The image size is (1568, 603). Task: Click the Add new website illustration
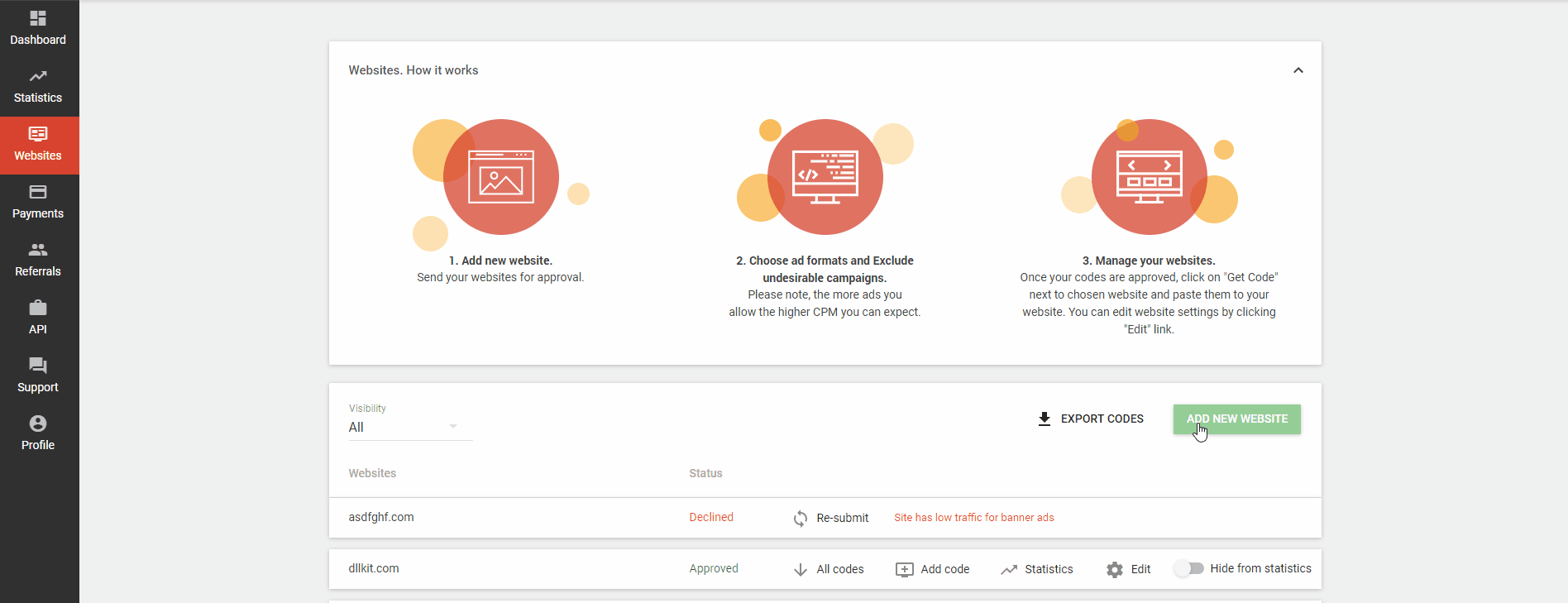coord(501,177)
